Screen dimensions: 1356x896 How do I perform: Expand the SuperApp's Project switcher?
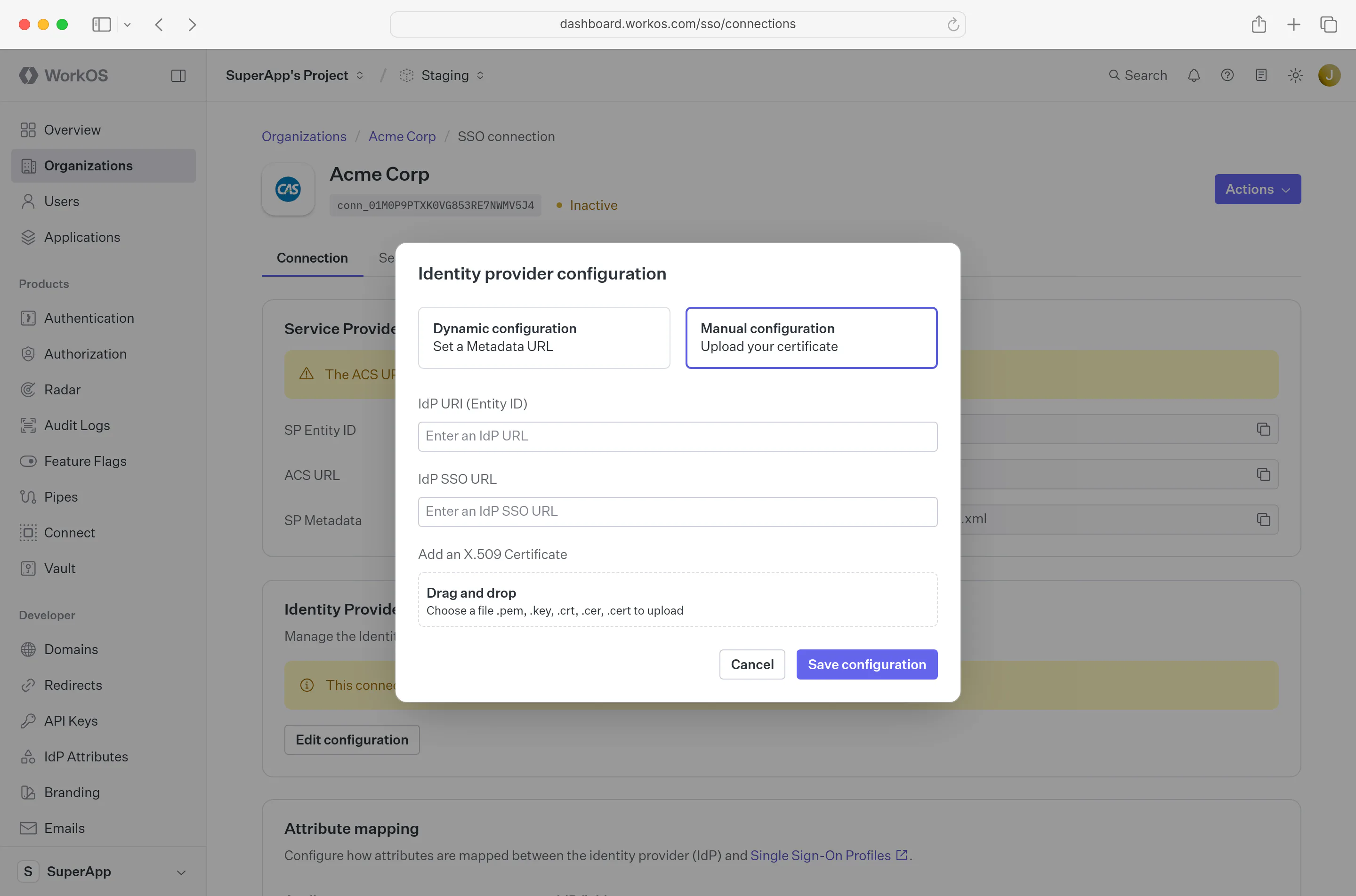[x=294, y=75]
